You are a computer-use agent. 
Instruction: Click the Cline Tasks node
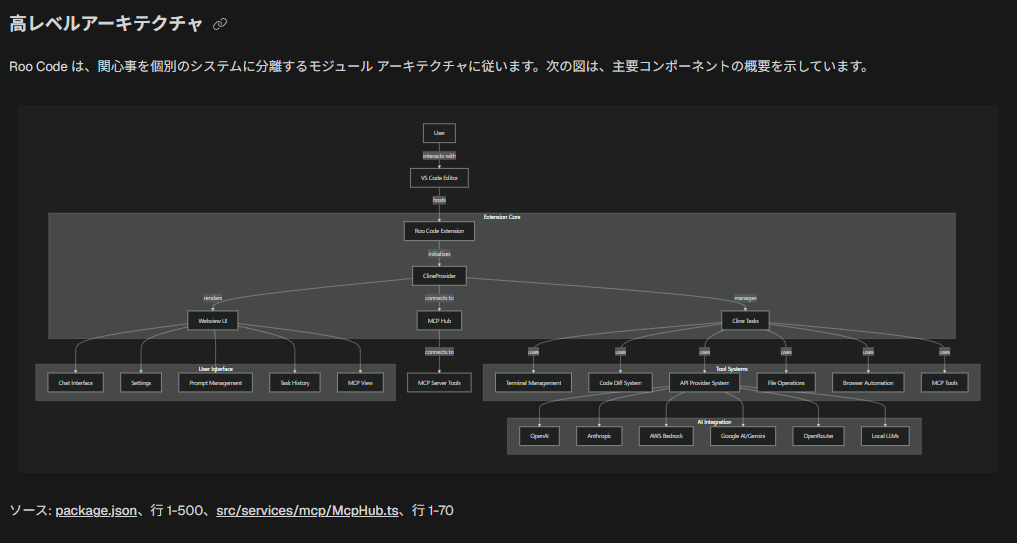coord(745,320)
